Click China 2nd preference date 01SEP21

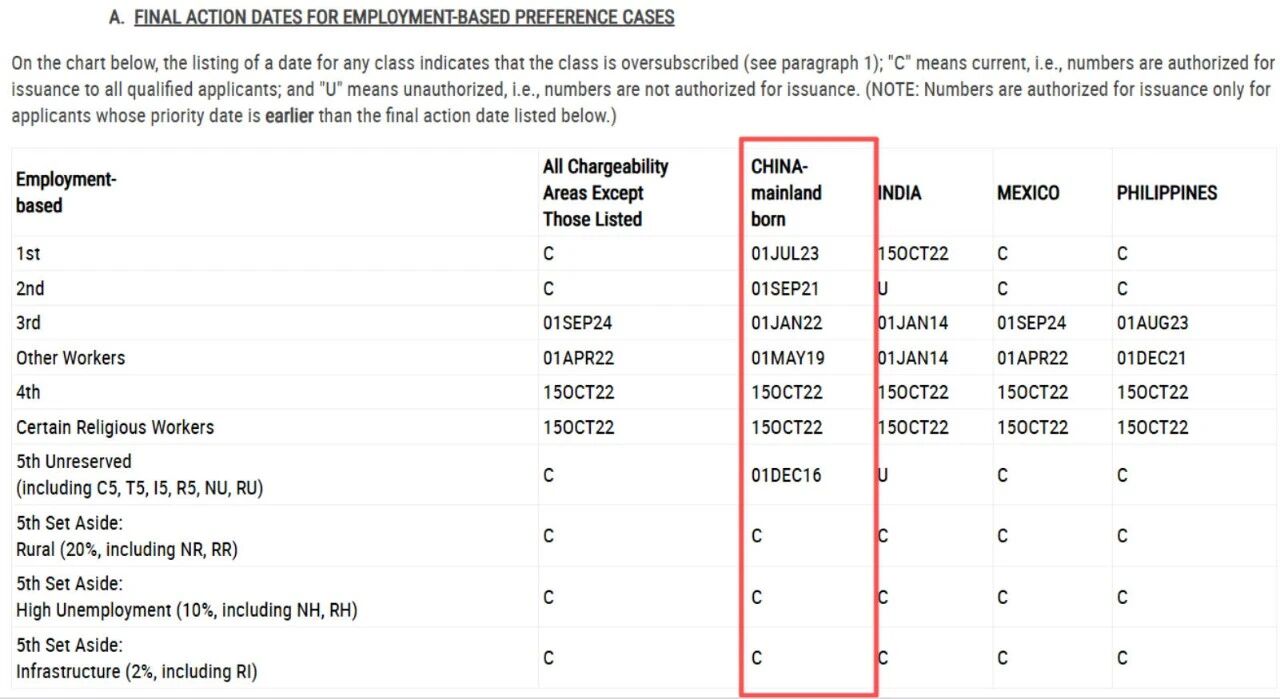pyautogui.click(x=785, y=289)
